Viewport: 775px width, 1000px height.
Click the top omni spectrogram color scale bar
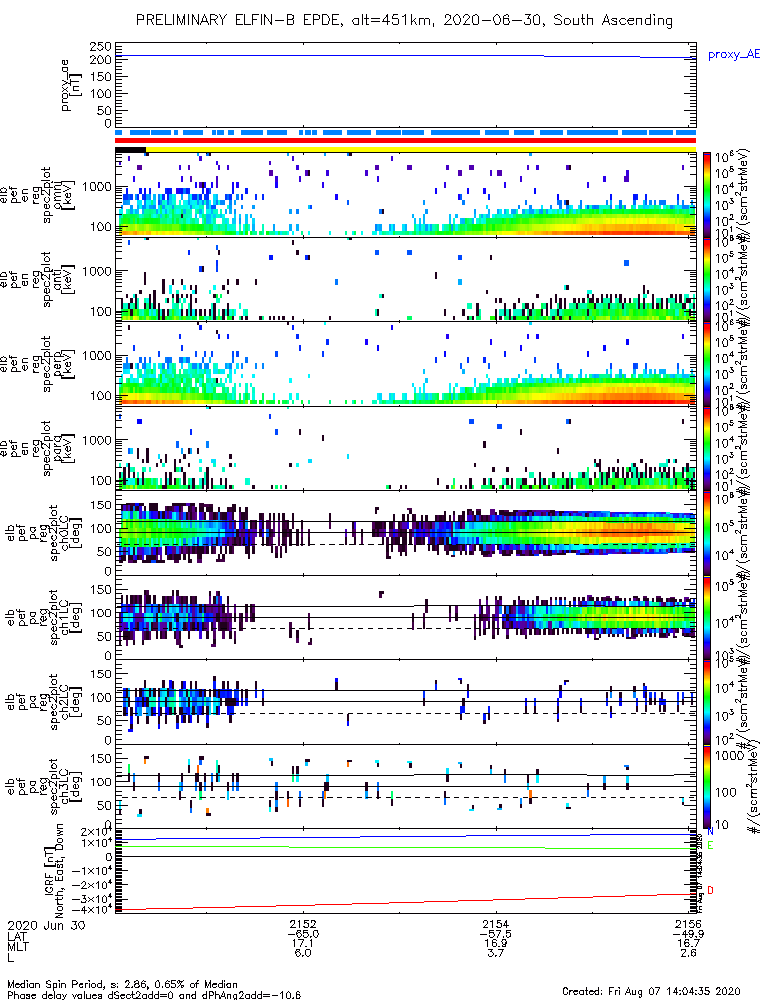707,195
